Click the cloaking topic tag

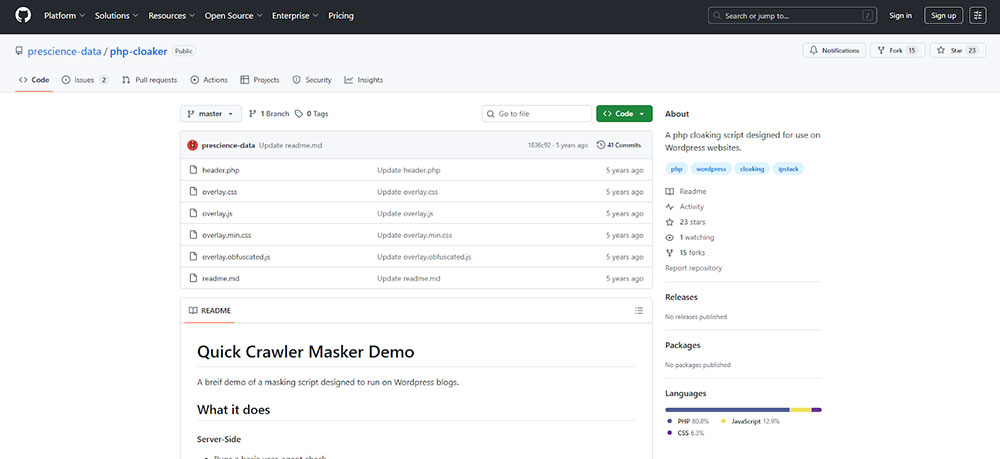point(752,169)
